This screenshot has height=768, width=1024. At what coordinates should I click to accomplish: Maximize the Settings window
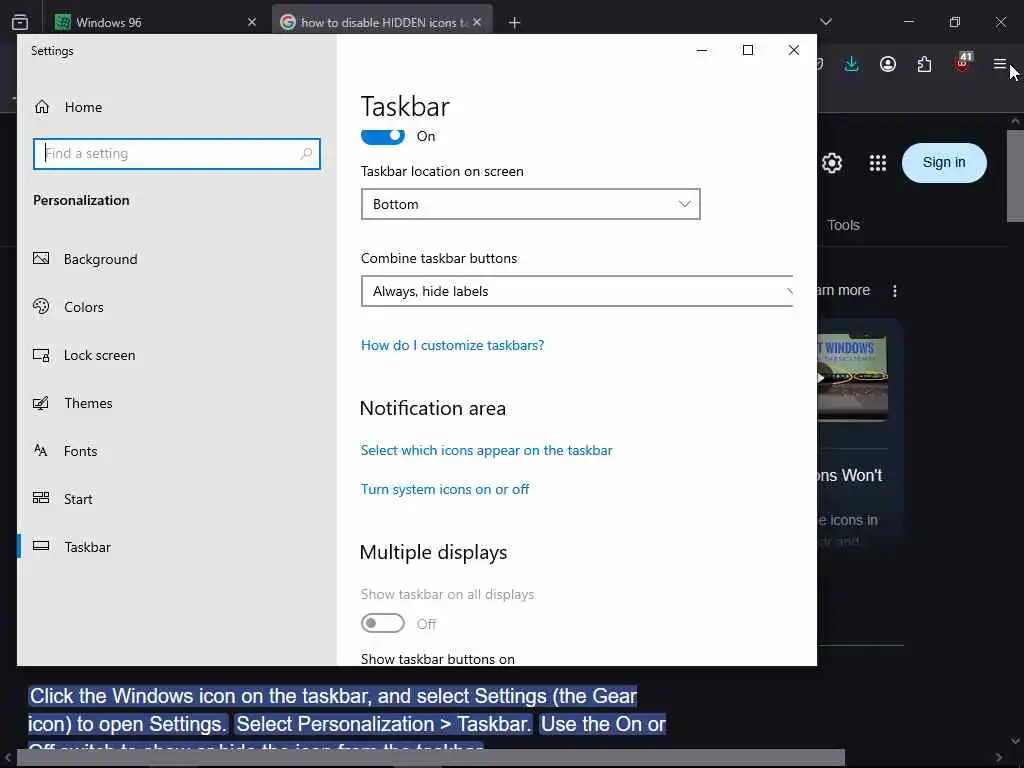pyautogui.click(x=748, y=50)
